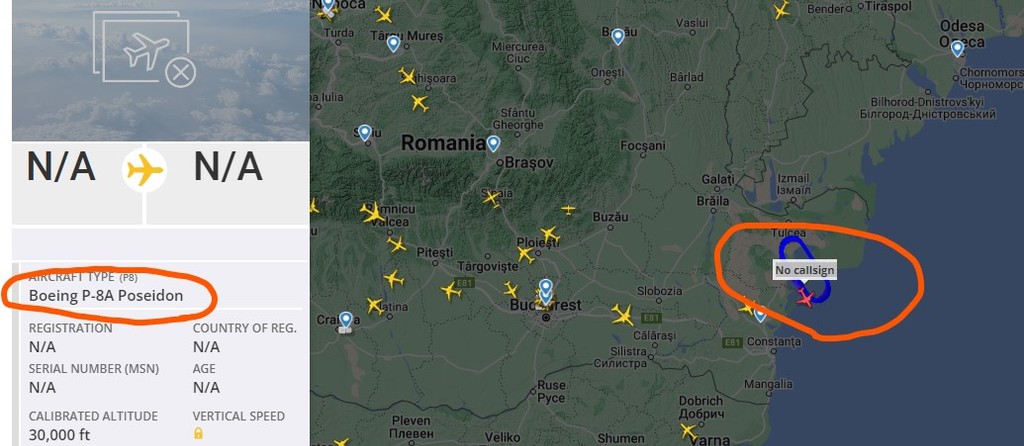1024x446 pixels.
Task: Select the yellow aircraft near Varna
Action: (x=688, y=431)
